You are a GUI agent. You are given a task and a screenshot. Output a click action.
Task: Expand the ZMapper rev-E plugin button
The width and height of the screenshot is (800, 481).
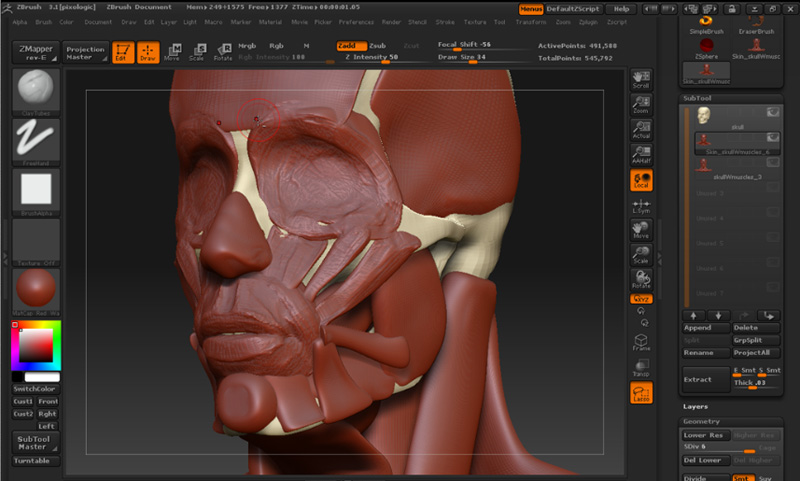tap(36, 52)
